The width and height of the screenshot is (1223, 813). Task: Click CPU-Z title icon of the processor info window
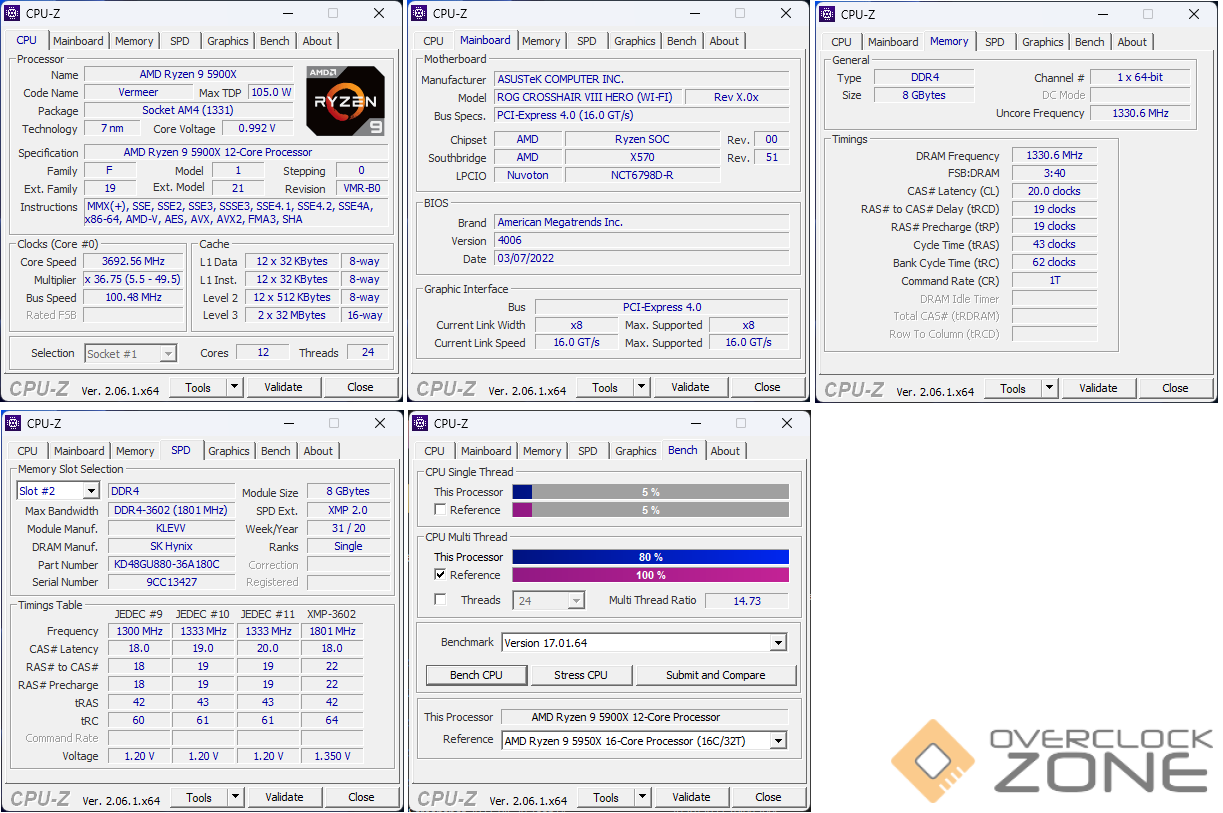point(12,13)
